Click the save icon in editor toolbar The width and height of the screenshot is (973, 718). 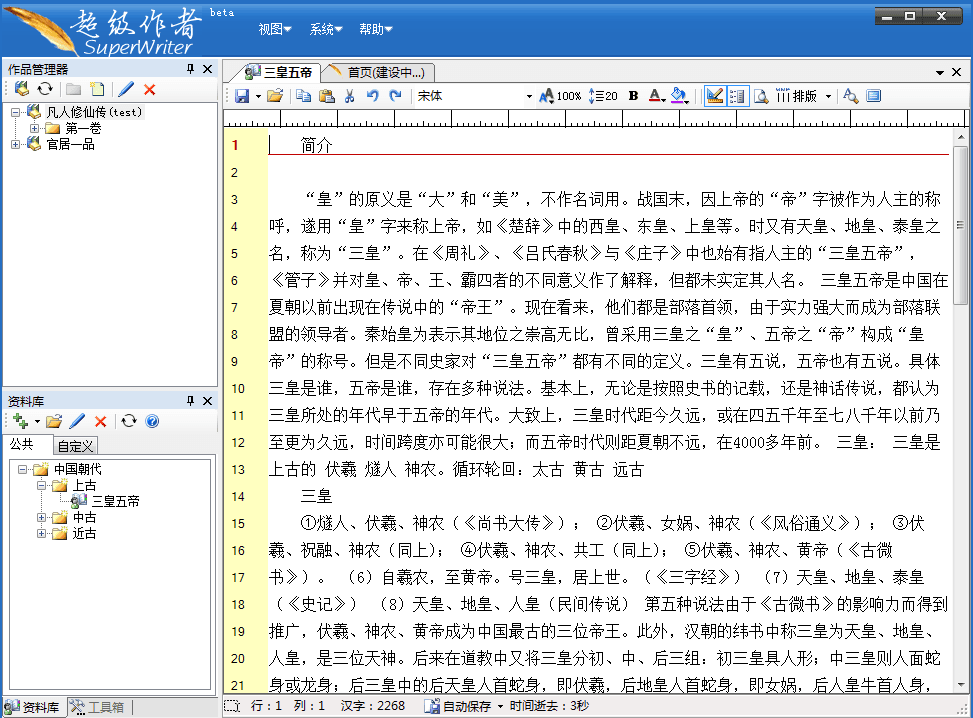click(x=242, y=96)
